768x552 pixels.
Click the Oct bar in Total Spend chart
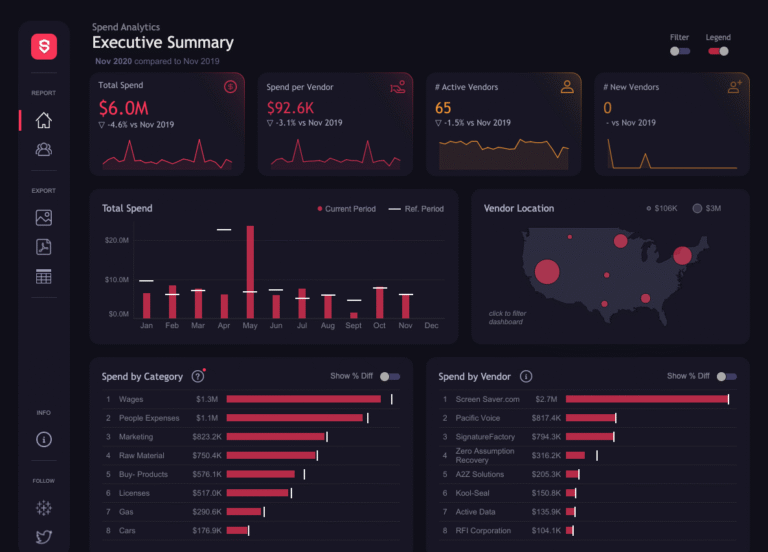coord(380,303)
